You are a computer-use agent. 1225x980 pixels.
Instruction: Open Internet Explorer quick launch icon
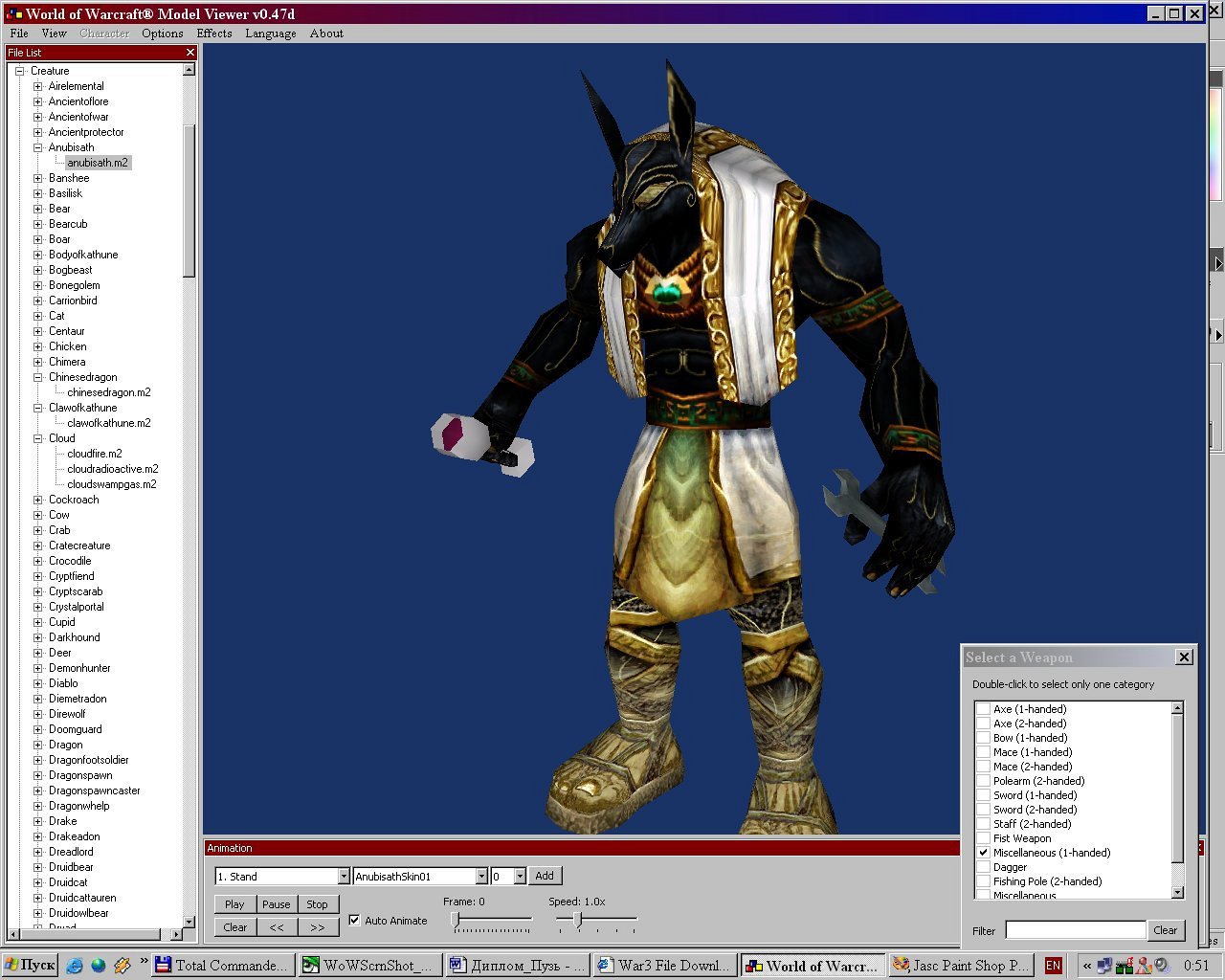click(75, 966)
